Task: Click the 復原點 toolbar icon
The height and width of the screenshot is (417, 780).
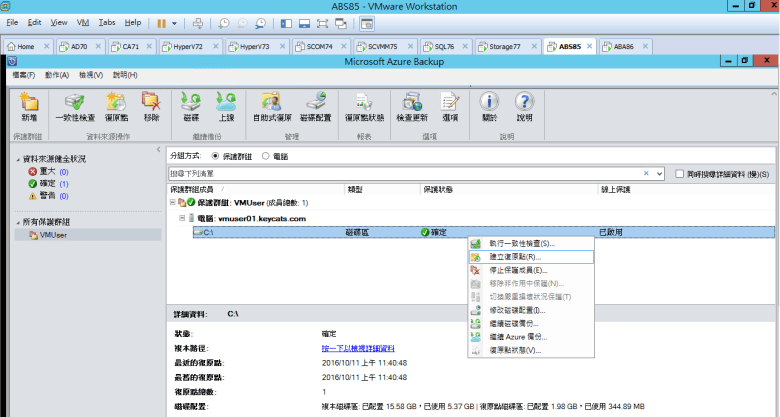Action: (116, 105)
